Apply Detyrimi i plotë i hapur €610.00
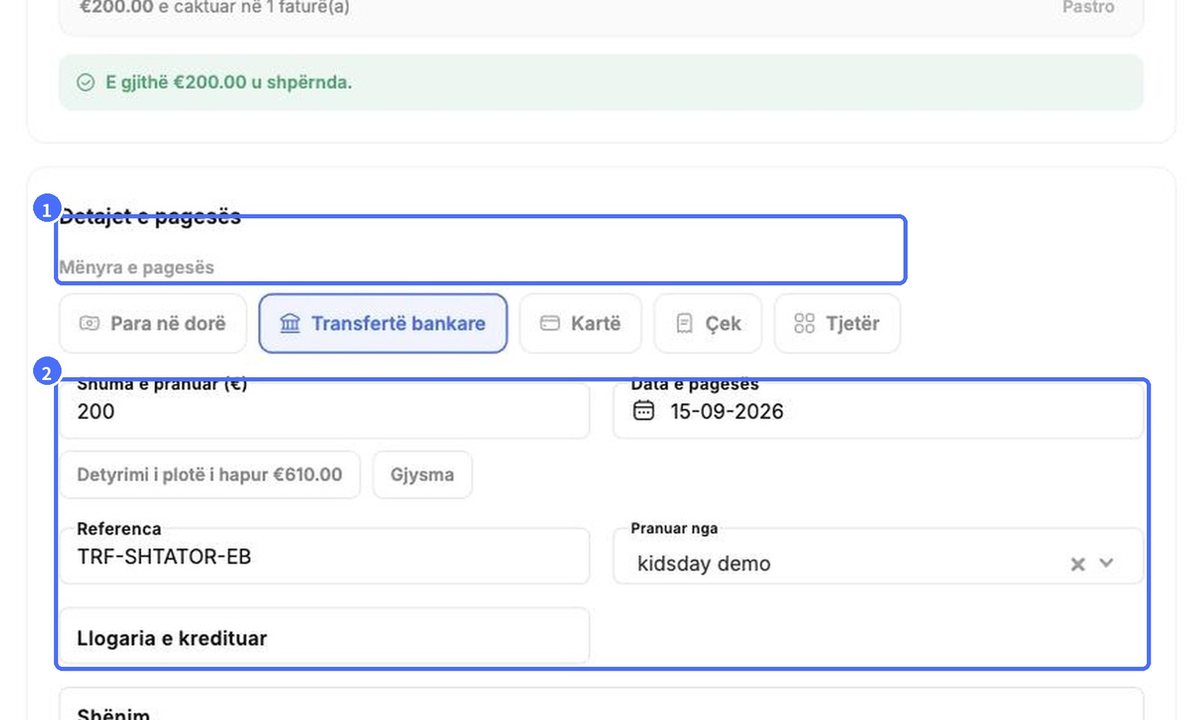The height and width of the screenshot is (720, 1200). tap(210, 474)
